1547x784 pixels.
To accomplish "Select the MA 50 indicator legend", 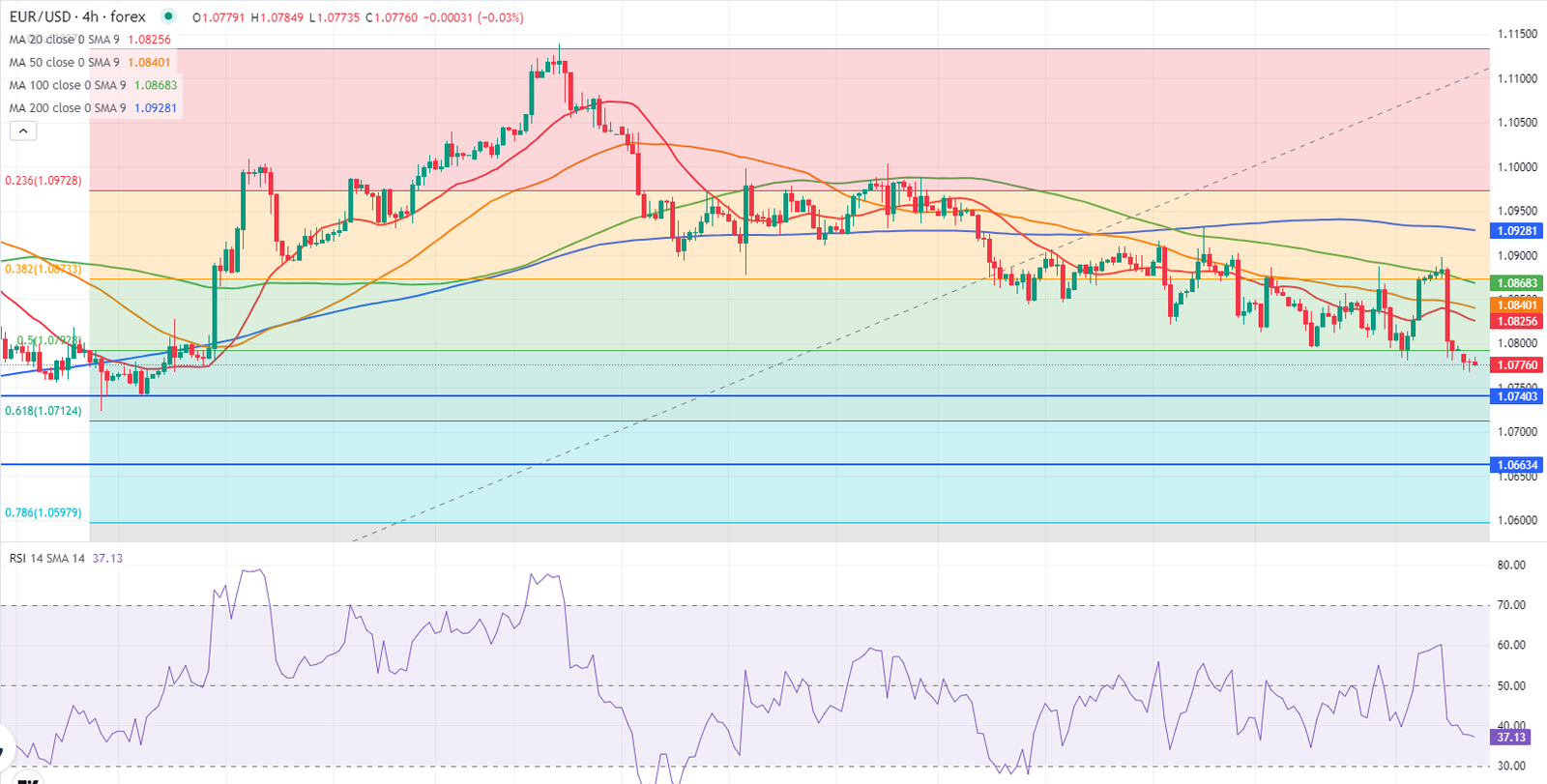I will point(64,62).
